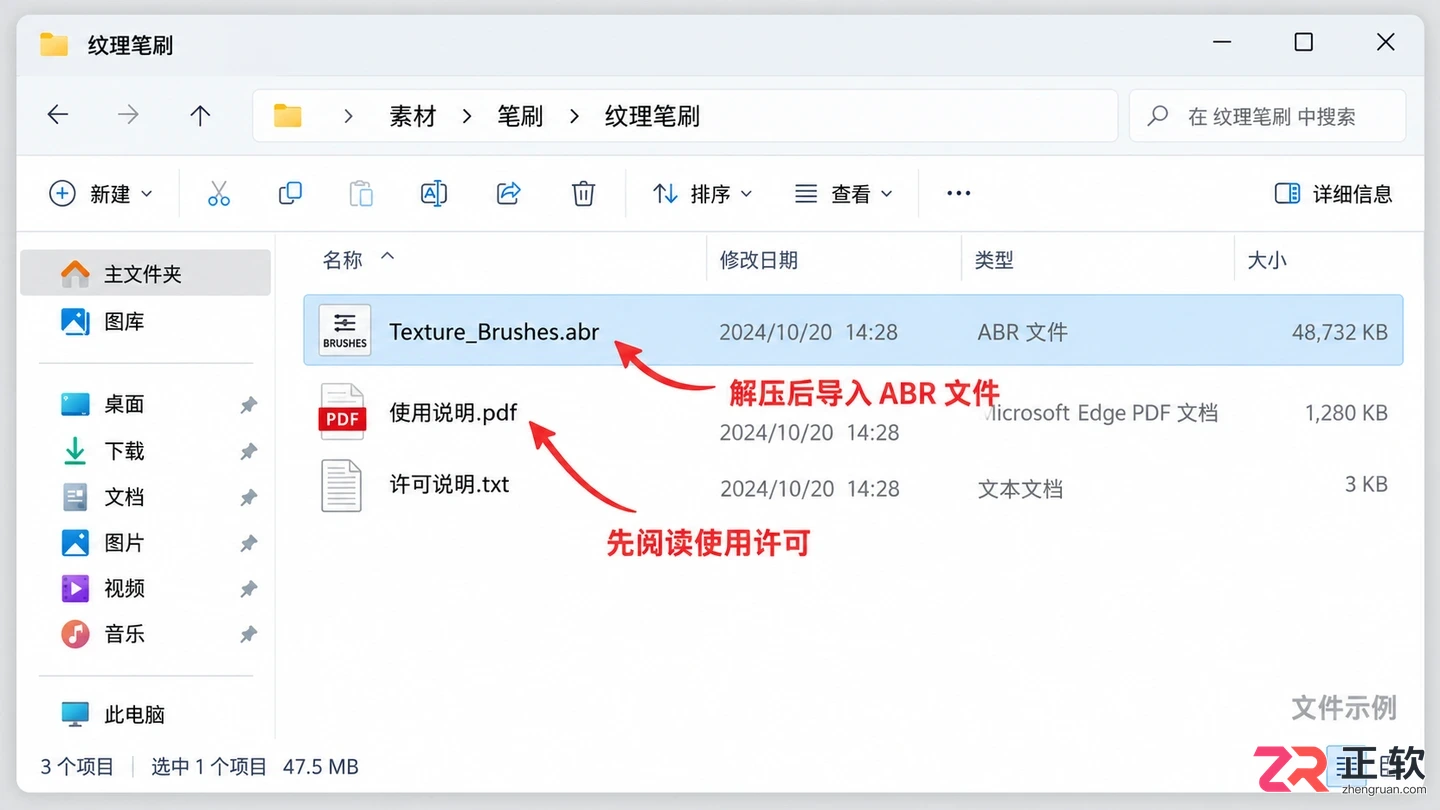Screen dimensions: 1440x810
Task: Go back with the left arrow
Action: (x=58, y=115)
